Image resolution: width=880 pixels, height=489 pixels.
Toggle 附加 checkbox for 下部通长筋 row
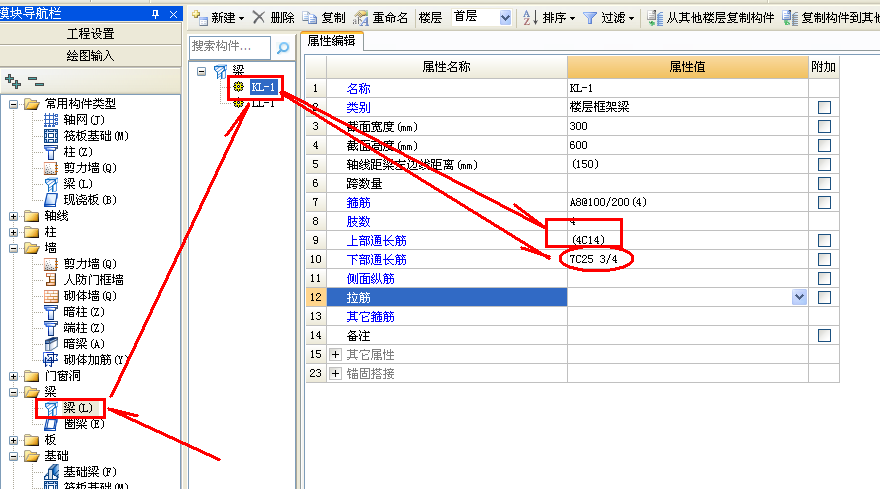(x=824, y=259)
